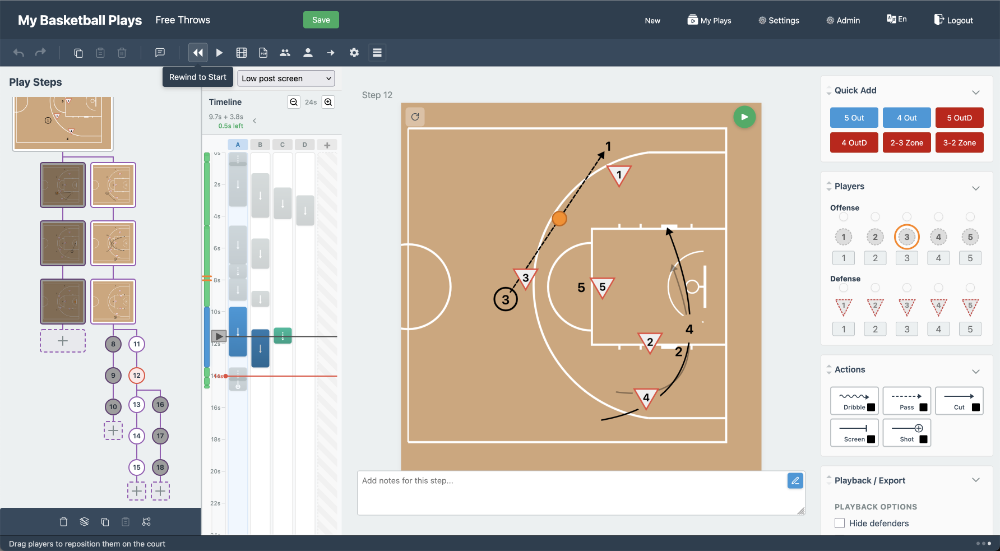Click the right-arrow icon in toolbar
The height and width of the screenshot is (551, 1000).
(330, 53)
